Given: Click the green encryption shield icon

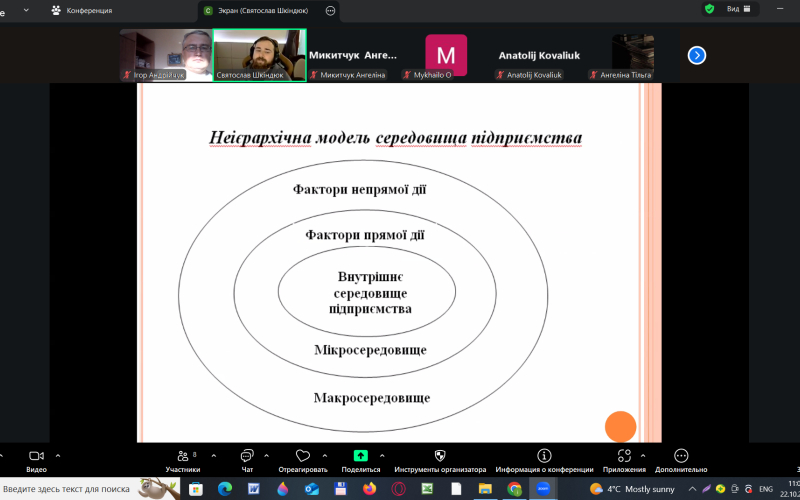Looking at the screenshot, I should click(x=710, y=9).
